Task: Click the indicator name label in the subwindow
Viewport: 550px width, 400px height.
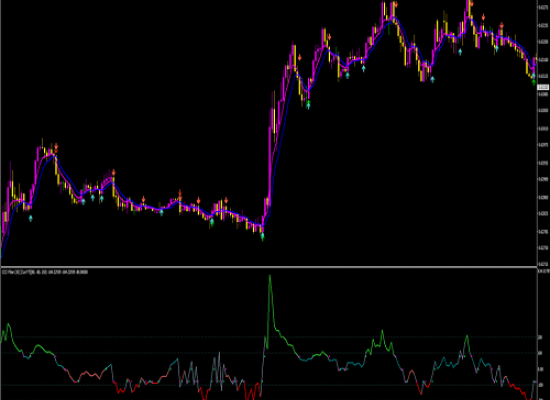Action: coord(45,272)
